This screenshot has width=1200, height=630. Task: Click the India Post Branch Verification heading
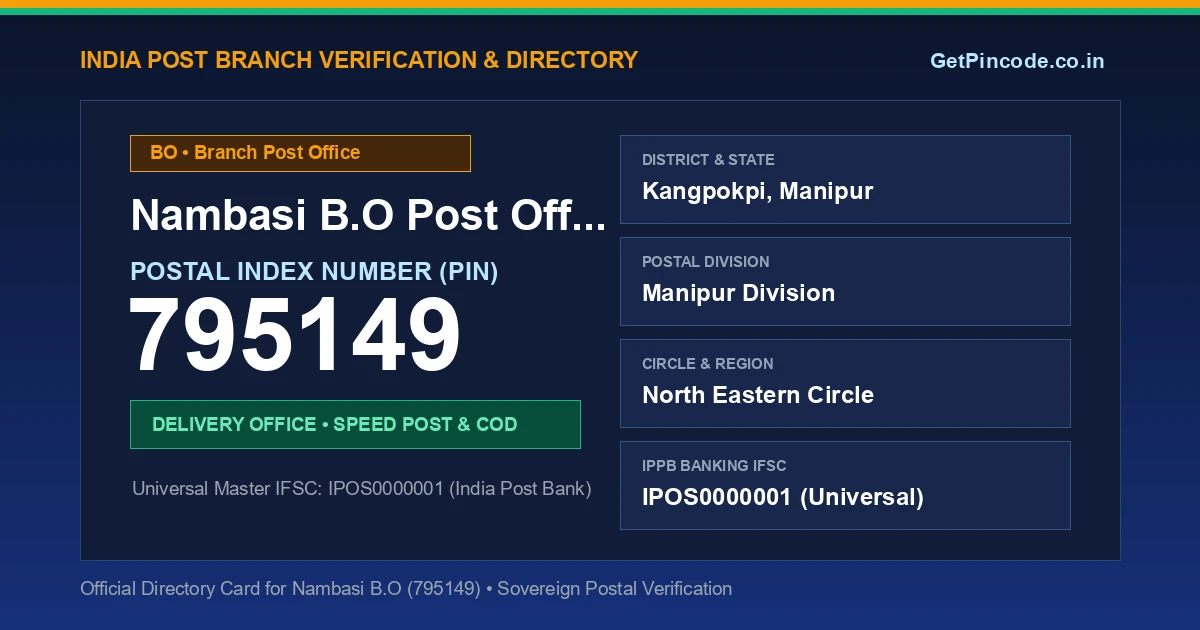point(359,60)
